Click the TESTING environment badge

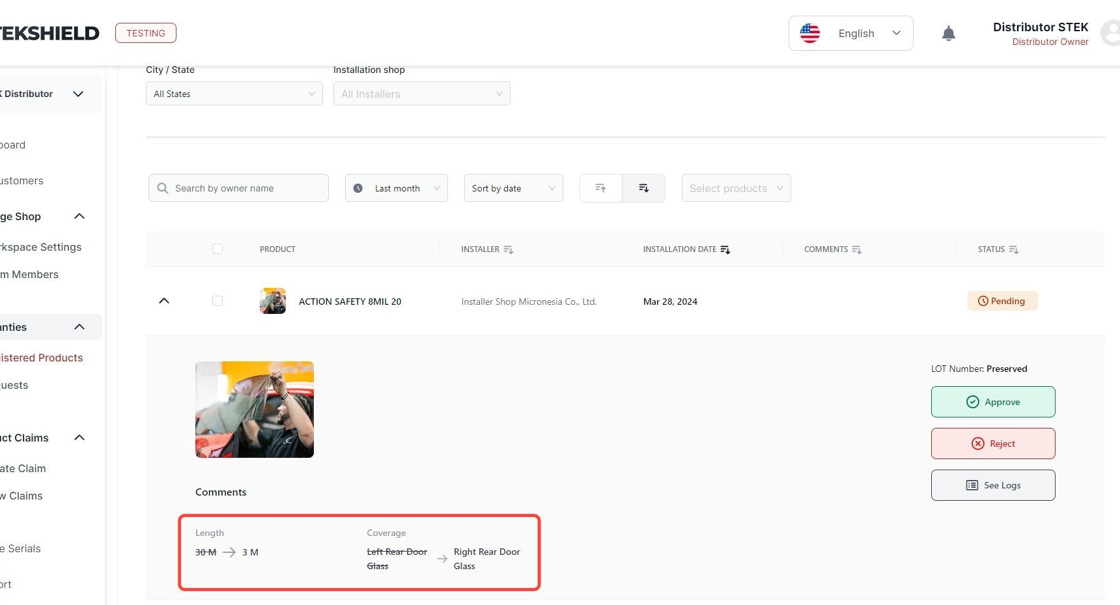tap(146, 33)
